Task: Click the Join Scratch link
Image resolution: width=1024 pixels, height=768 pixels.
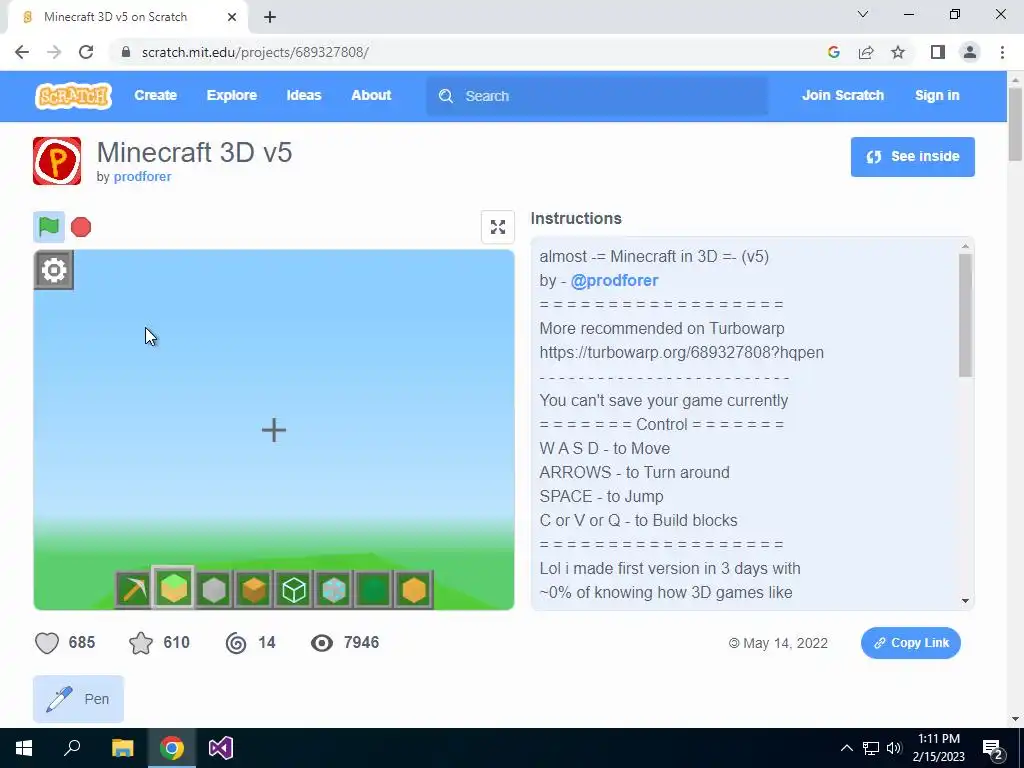Action: coord(842,95)
